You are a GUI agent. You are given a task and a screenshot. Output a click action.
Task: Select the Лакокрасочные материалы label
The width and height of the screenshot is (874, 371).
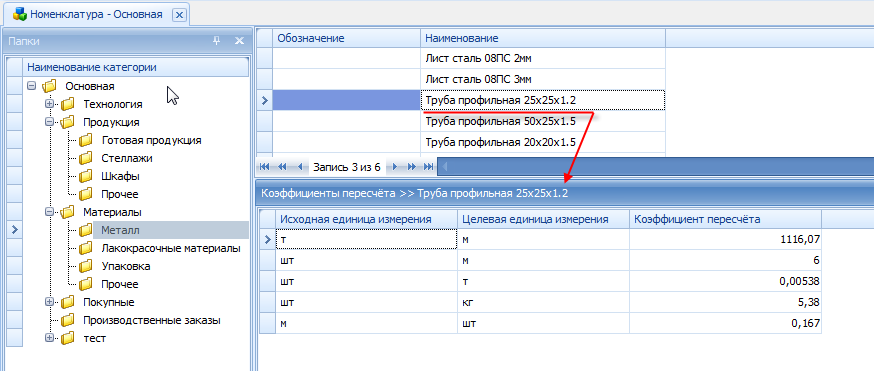171,248
